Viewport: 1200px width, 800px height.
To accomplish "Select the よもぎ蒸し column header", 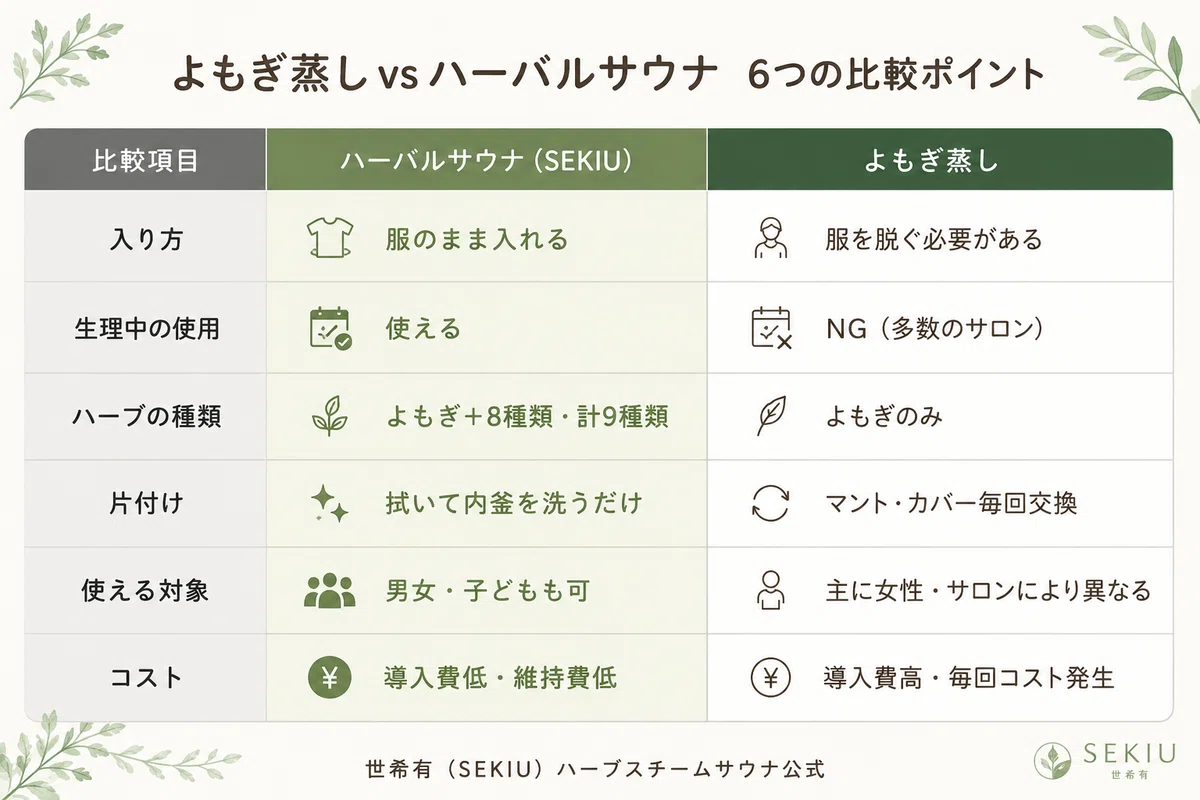I will (x=940, y=160).
